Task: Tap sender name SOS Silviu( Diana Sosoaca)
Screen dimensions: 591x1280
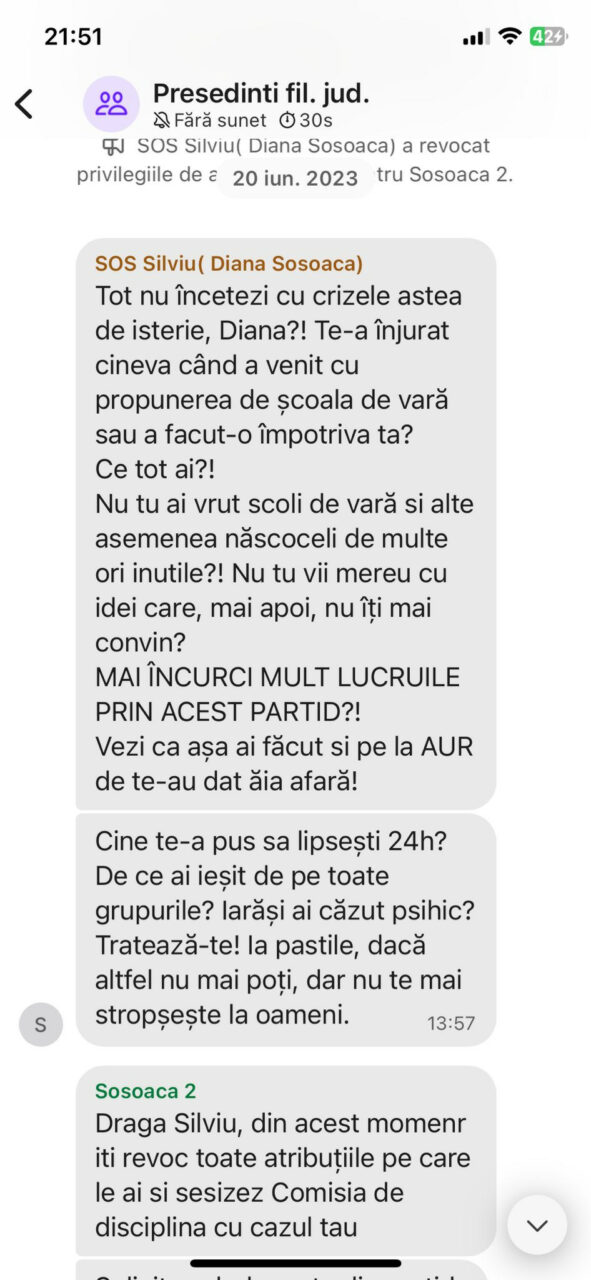Action: pos(229,264)
